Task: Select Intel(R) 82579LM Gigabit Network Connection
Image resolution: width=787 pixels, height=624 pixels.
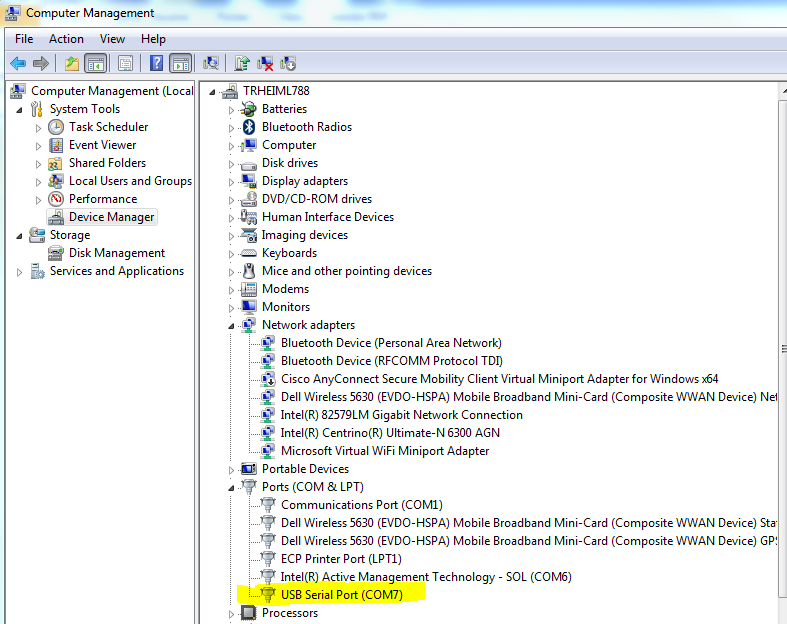Action: tap(401, 415)
